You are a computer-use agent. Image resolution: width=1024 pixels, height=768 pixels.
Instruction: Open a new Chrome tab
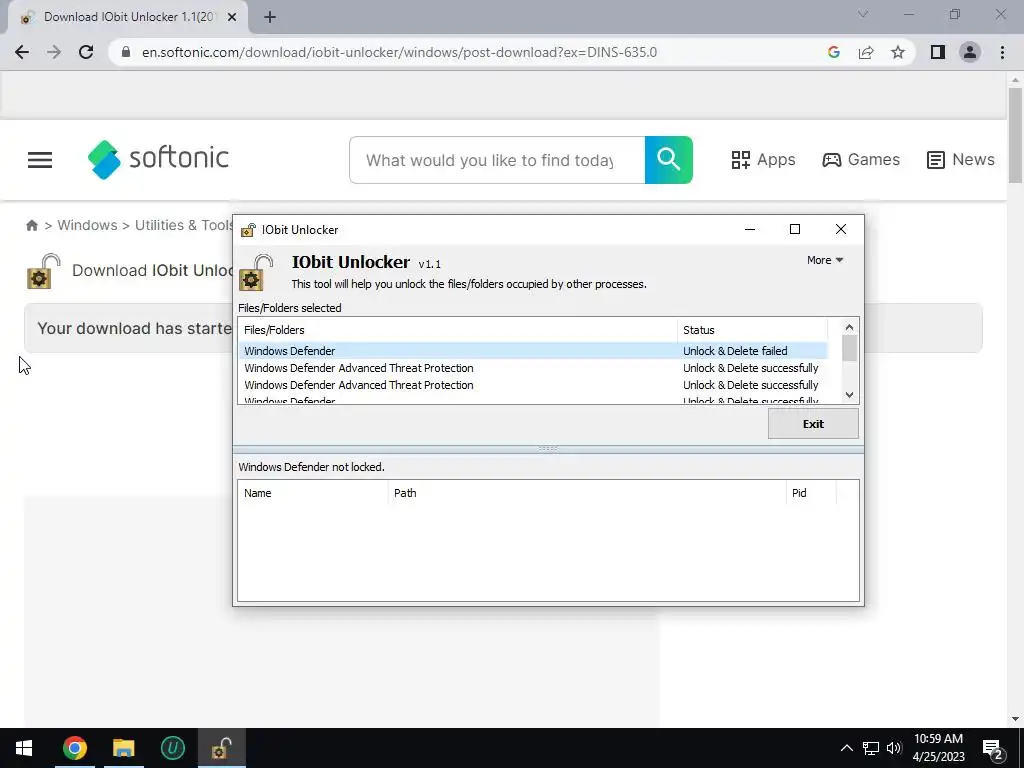(x=270, y=17)
